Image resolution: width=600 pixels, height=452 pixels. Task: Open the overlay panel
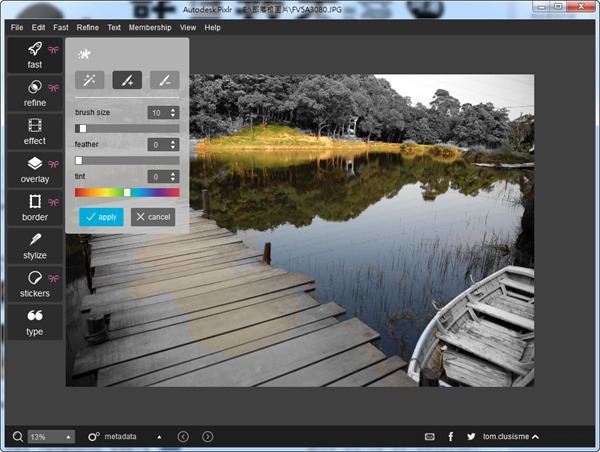pos(35,170)
